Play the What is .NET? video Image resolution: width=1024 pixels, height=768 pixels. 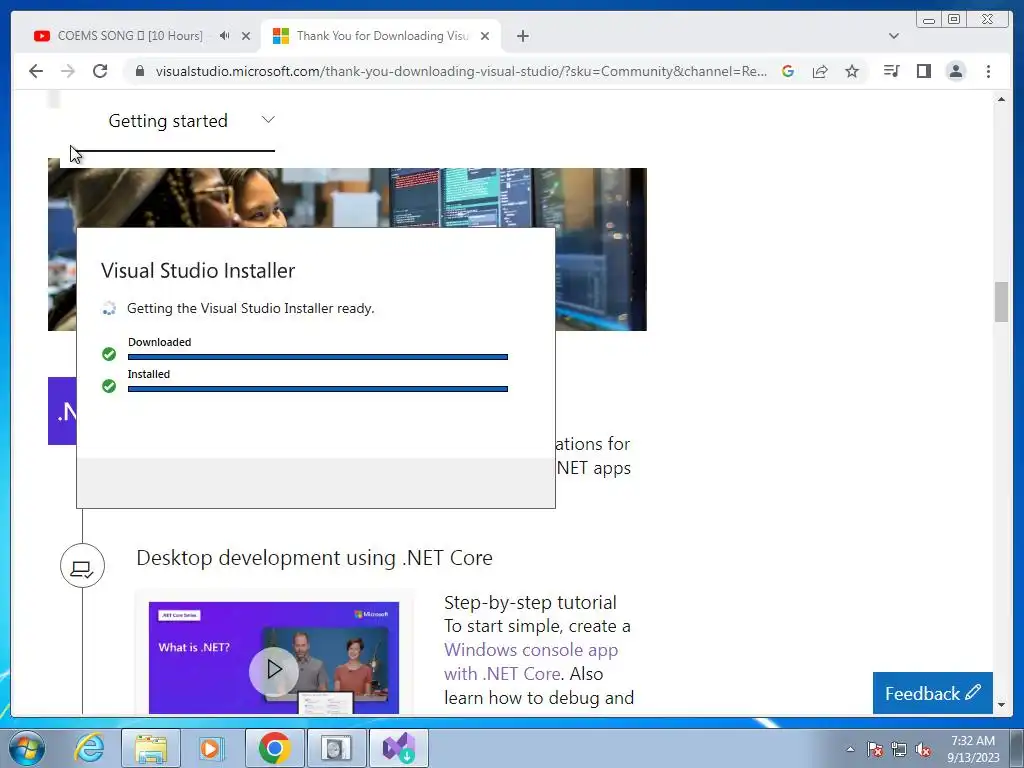(x=274, y=669)
